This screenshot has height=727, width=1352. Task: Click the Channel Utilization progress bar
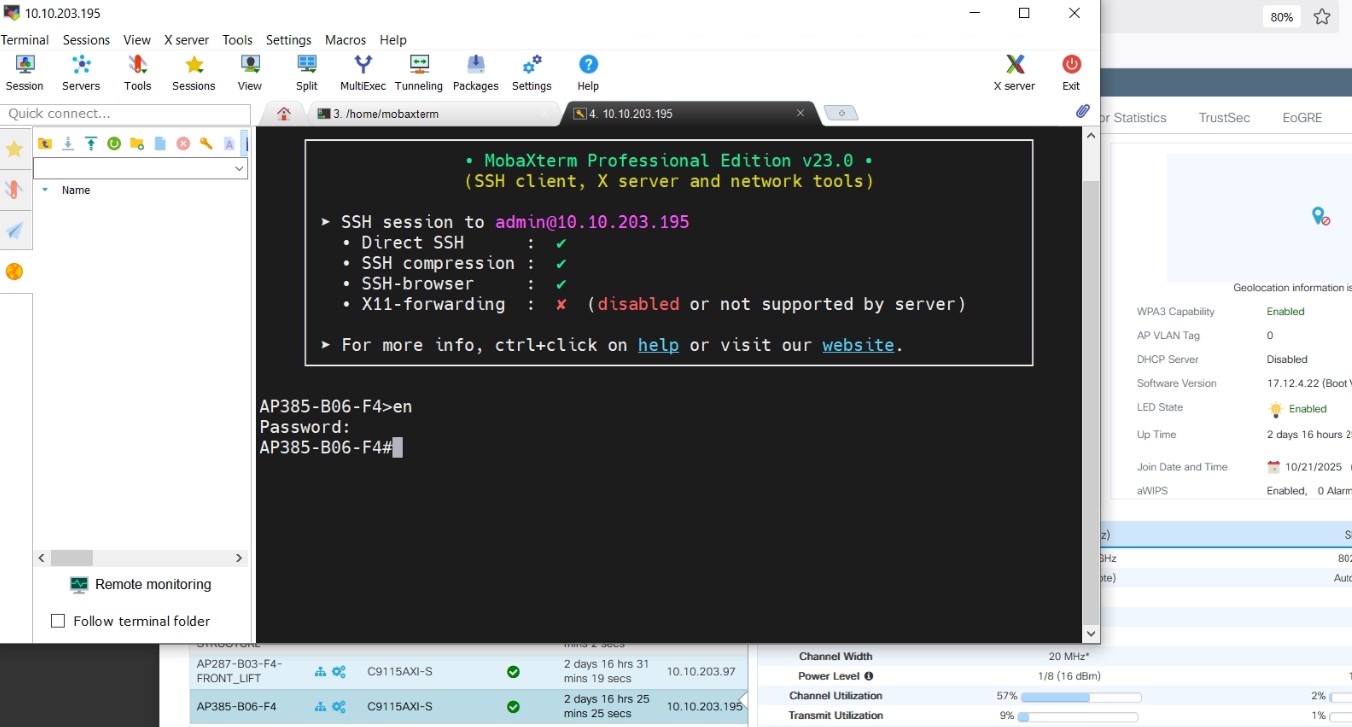[1081, 696]
